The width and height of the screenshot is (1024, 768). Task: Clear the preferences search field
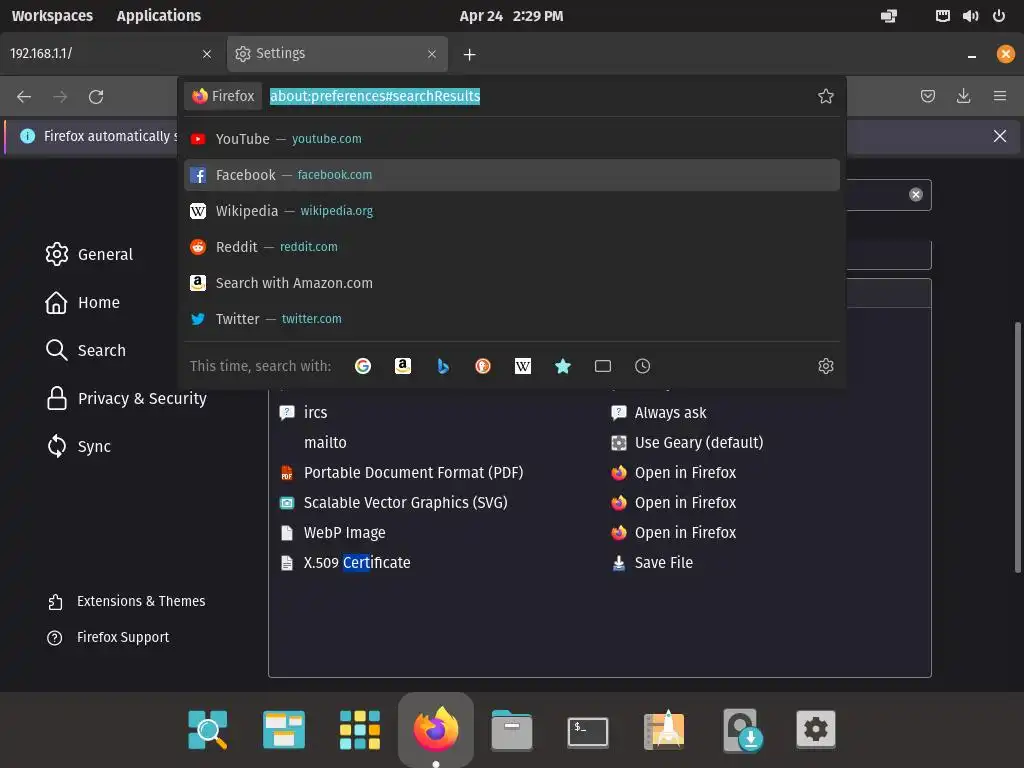(x=916, y=195)
